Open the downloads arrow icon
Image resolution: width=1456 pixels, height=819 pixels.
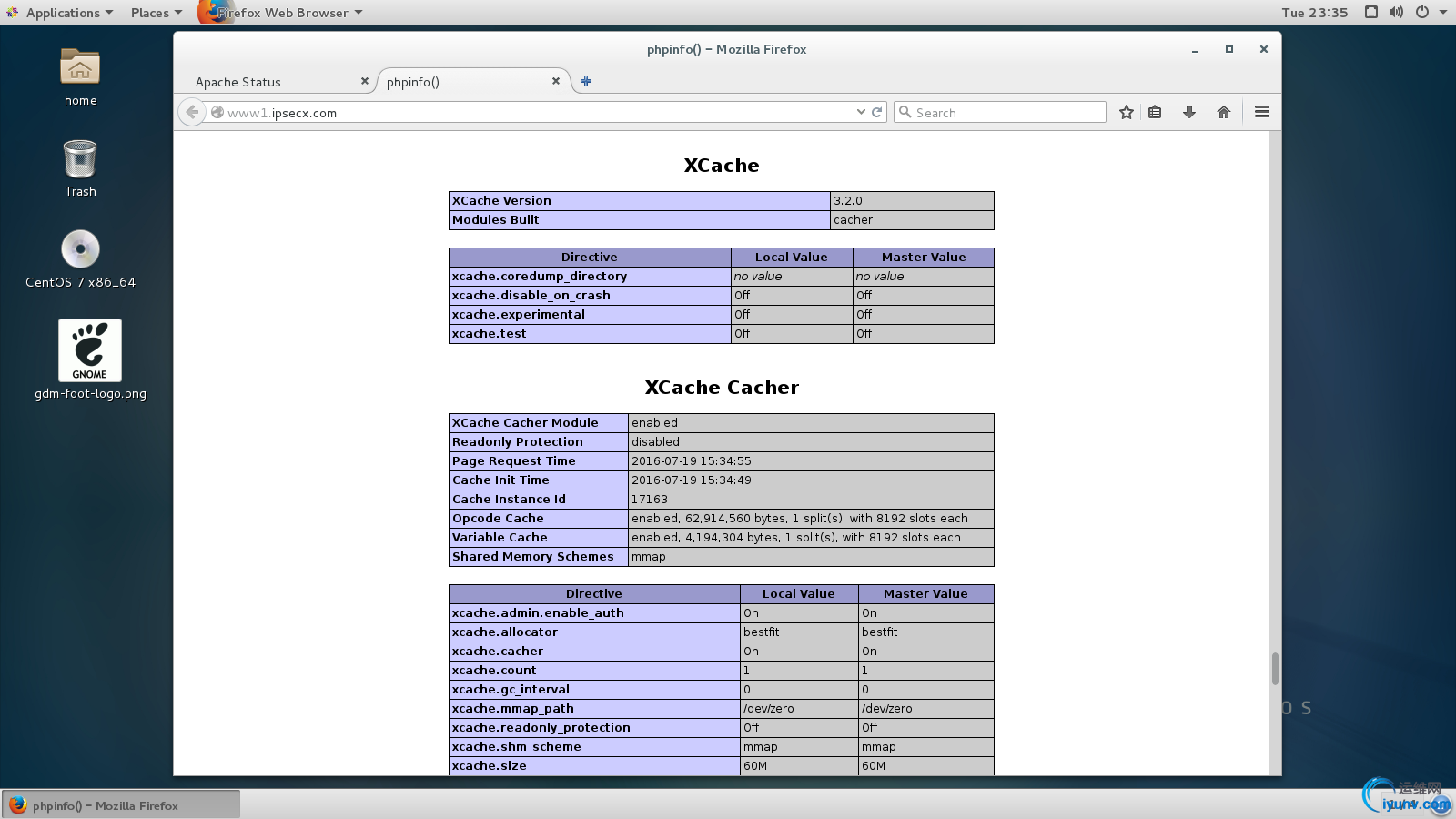pyautogui.click(x=1188, y=112)
